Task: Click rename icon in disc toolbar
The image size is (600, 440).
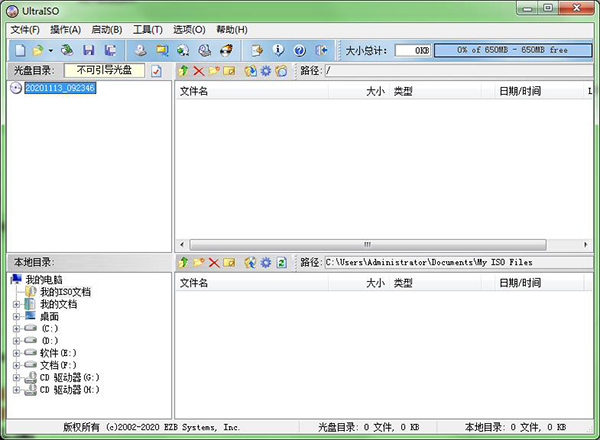Action: click(x=229, y=71)
